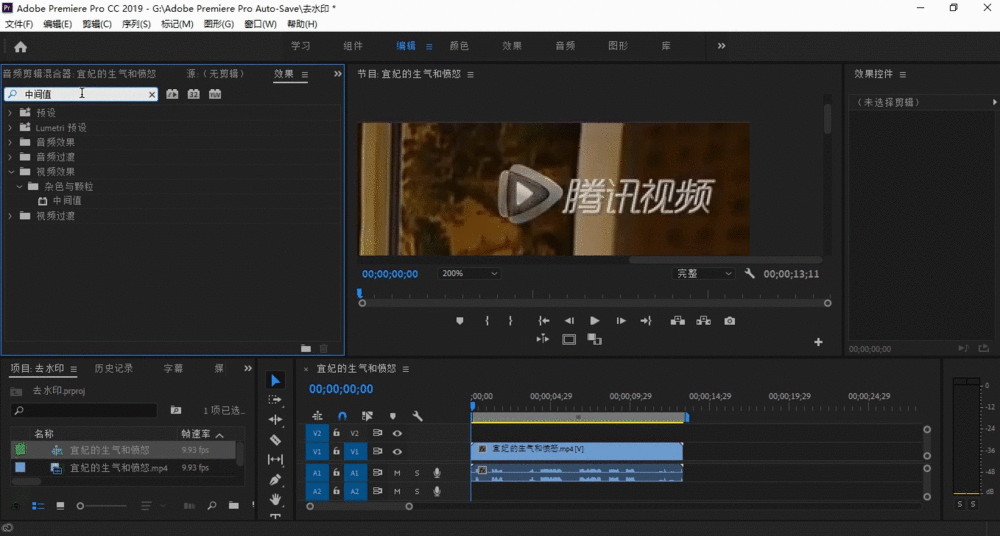
Task: Add a marker in the timeline header
Action: pyautogui.click(x=392, y=416)
